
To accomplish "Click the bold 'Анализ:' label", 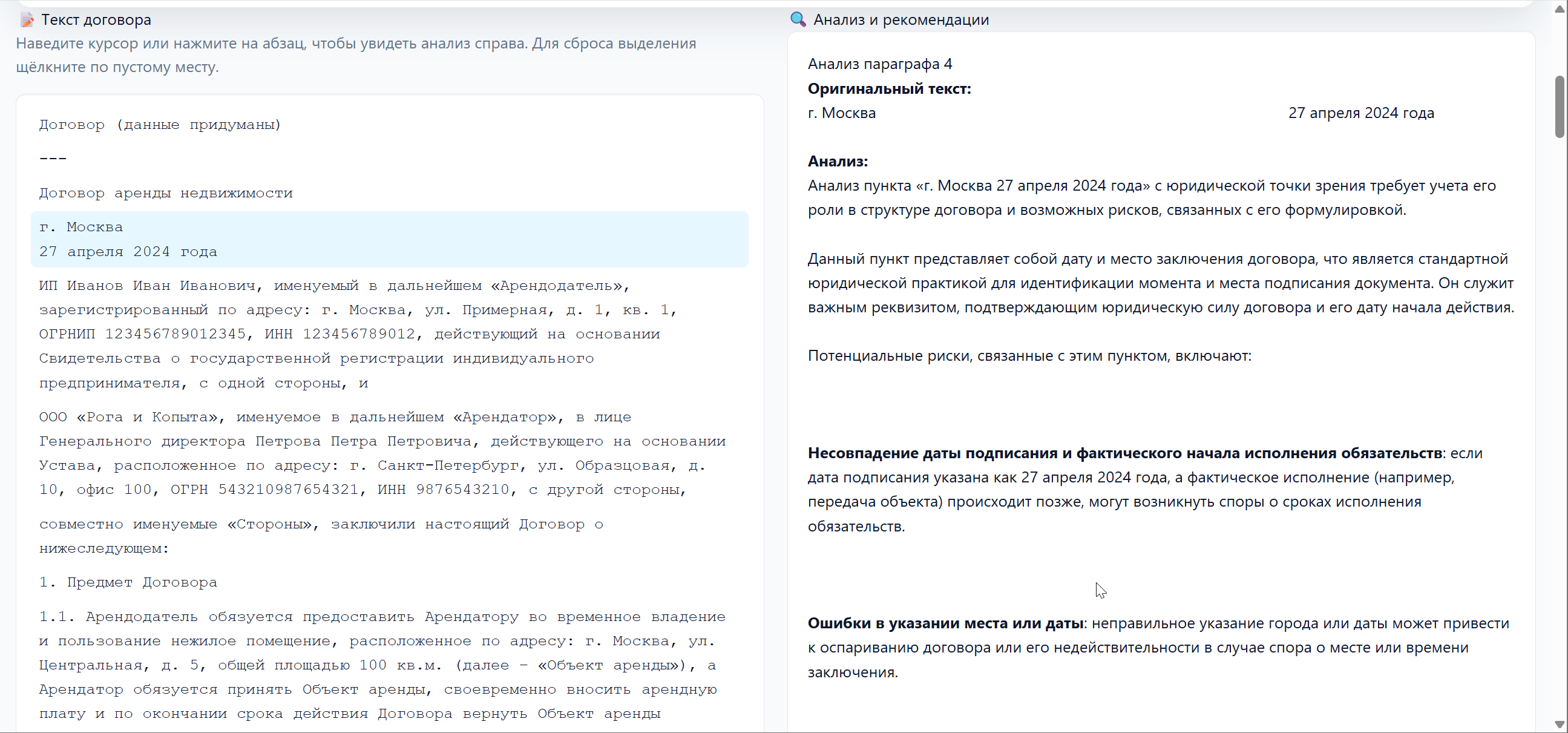I will click(838, 162).
